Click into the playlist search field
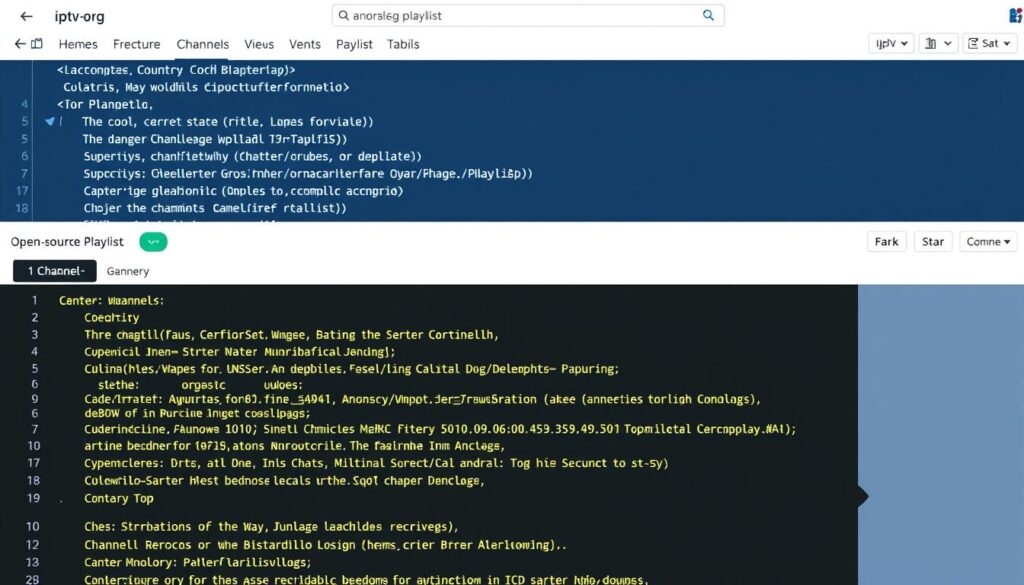This screenshot has height=585, width=1024. pyautogui.click(x=520, y=16)
